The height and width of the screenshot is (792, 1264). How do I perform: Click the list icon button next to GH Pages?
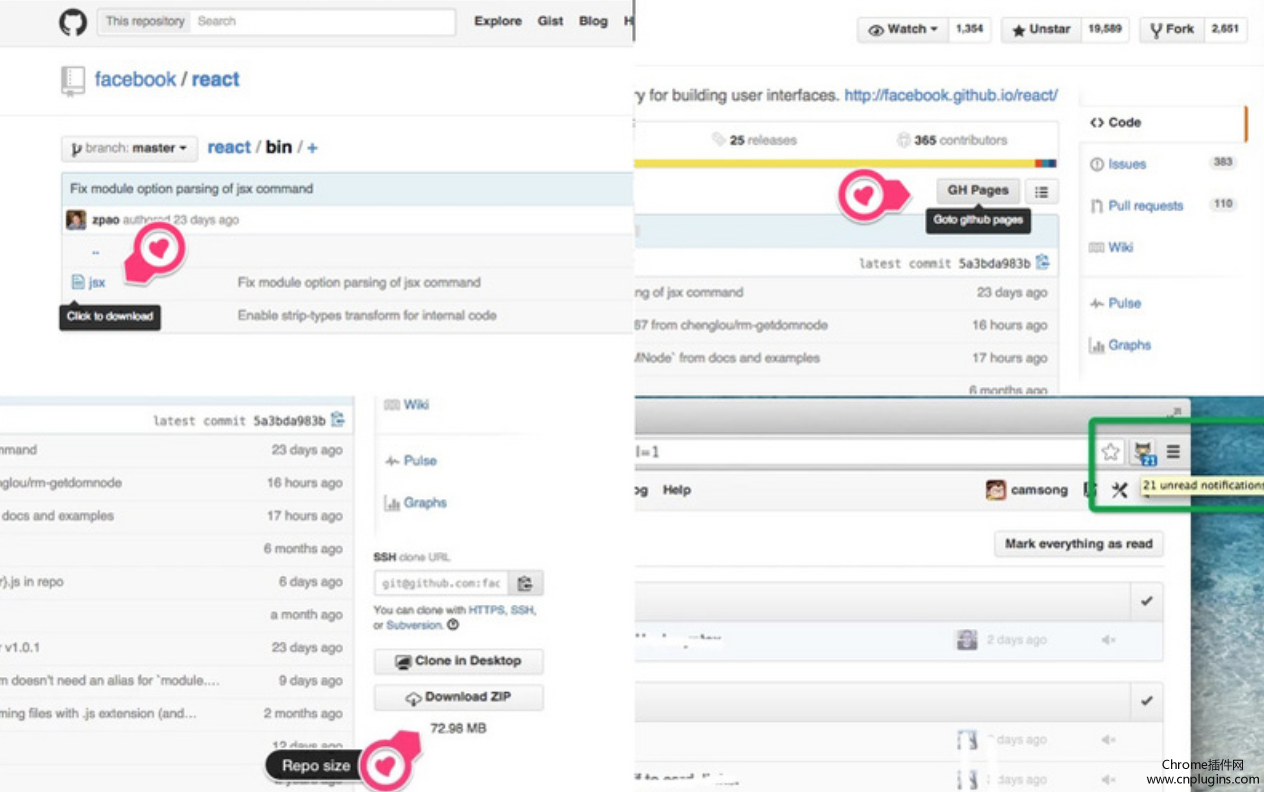tap(1041, 191)
